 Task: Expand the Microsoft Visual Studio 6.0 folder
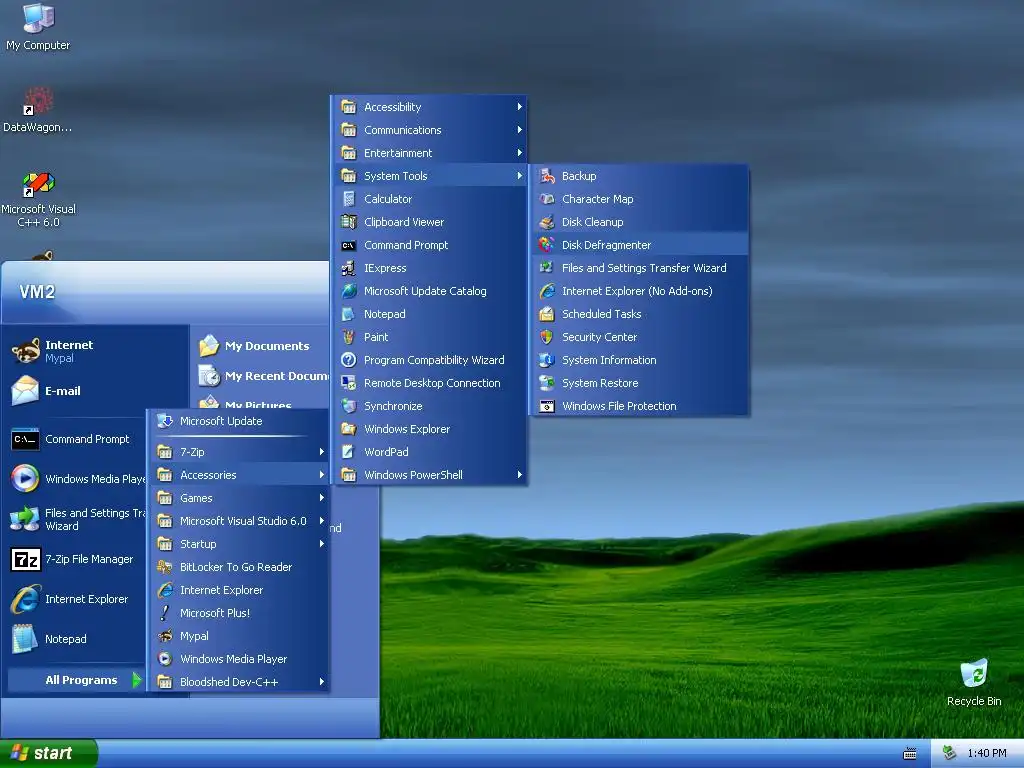point(239,521)
